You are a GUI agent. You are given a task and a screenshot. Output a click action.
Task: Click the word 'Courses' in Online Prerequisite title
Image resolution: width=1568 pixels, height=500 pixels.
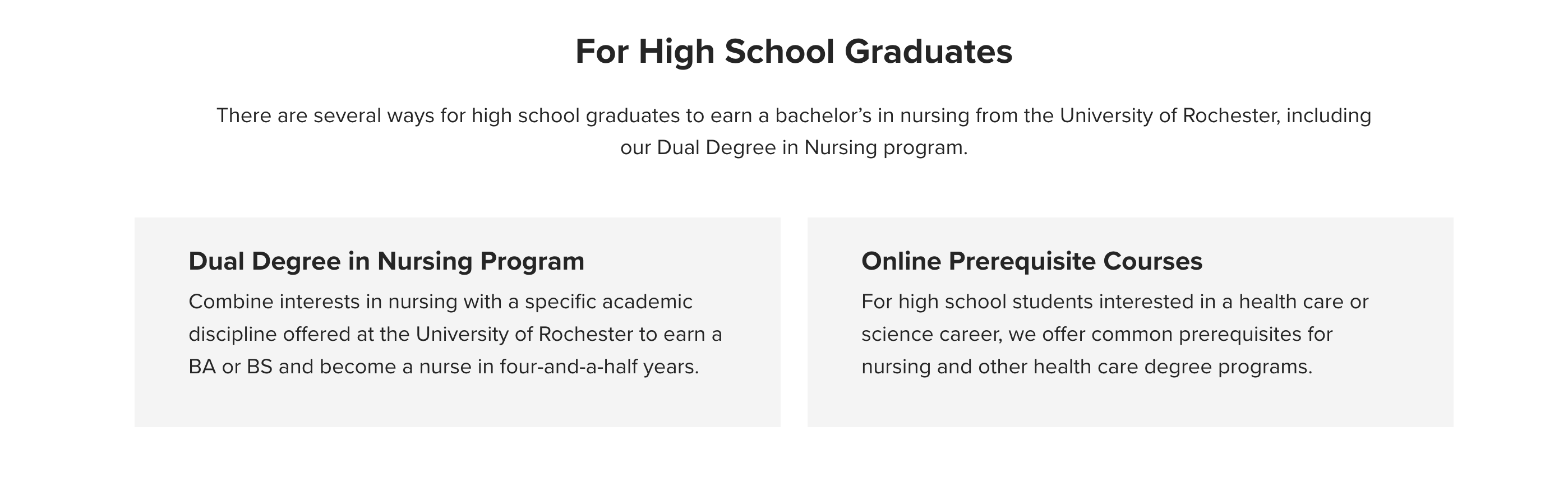click(1152, 262)
